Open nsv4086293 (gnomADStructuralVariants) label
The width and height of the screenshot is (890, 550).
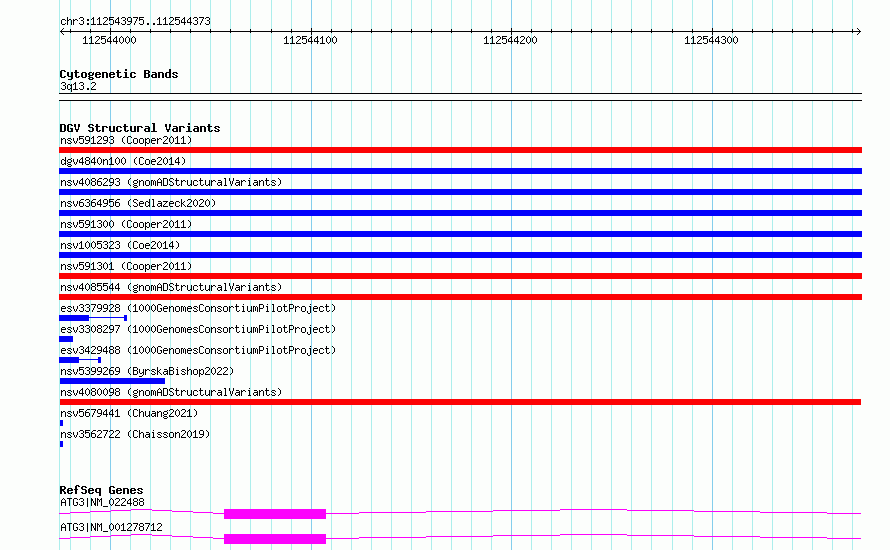pyautogui.click(x=171, y=182)
